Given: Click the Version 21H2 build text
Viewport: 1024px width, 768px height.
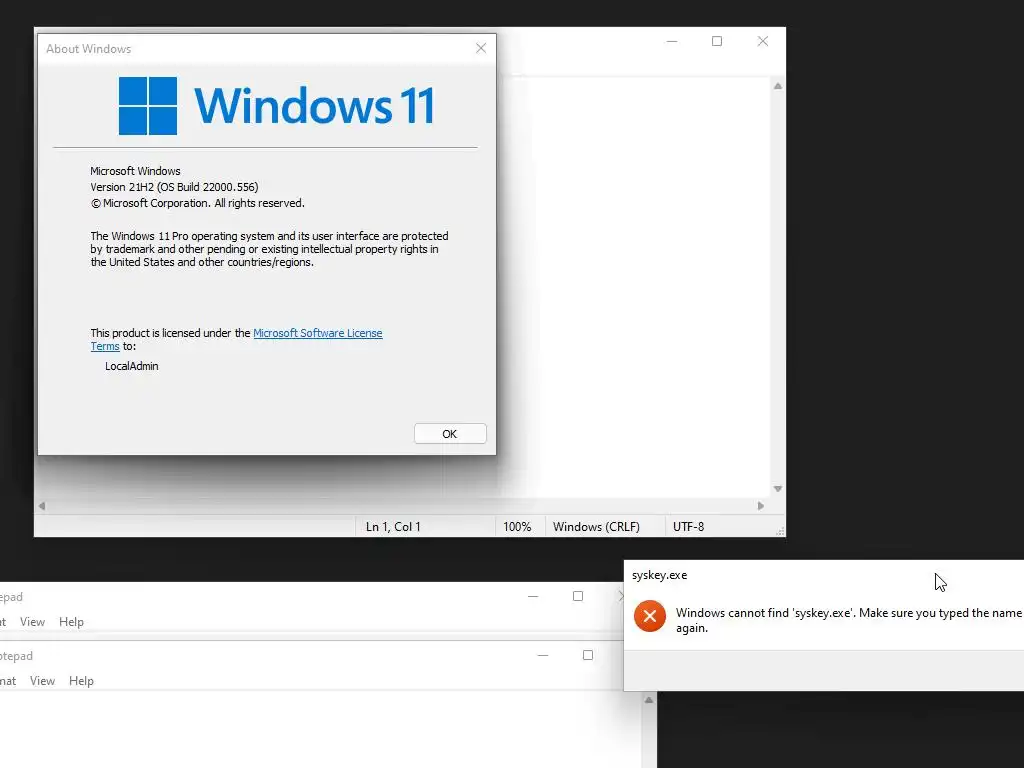Looking at the screenshot, I should pyautogui.click(x=174, y=187).
